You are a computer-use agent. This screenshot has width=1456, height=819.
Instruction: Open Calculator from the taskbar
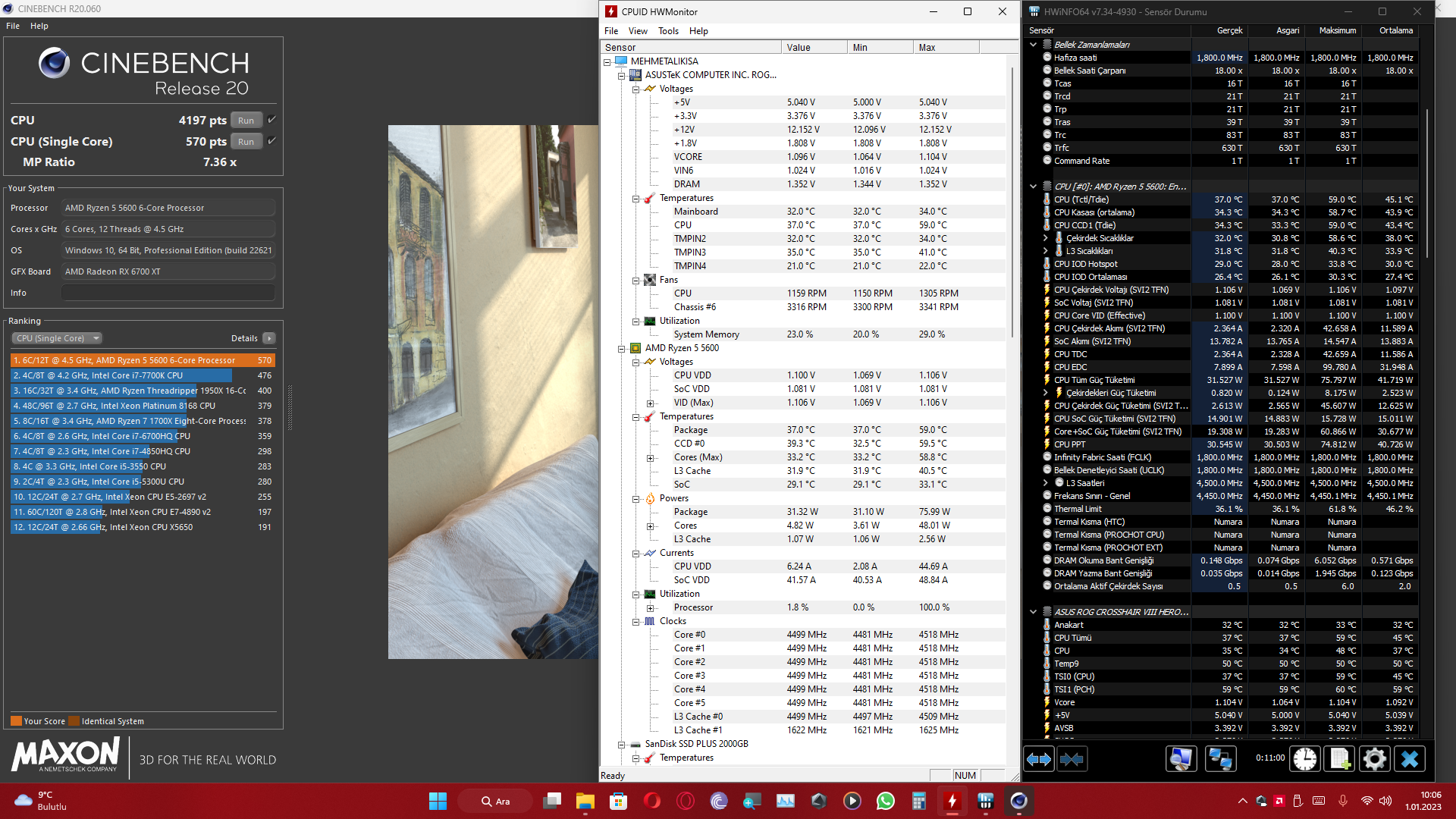pyautogui.click(x=918, y=801)
